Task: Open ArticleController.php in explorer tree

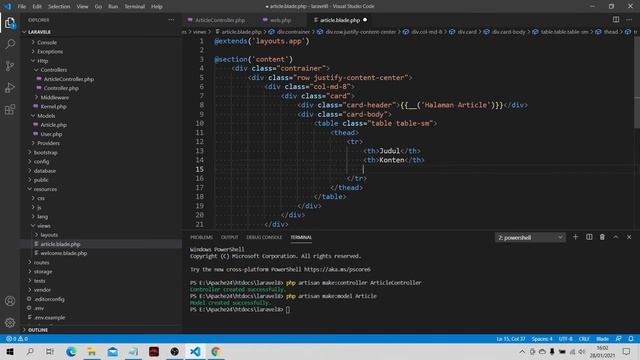Action: click(x=69, y=79)
